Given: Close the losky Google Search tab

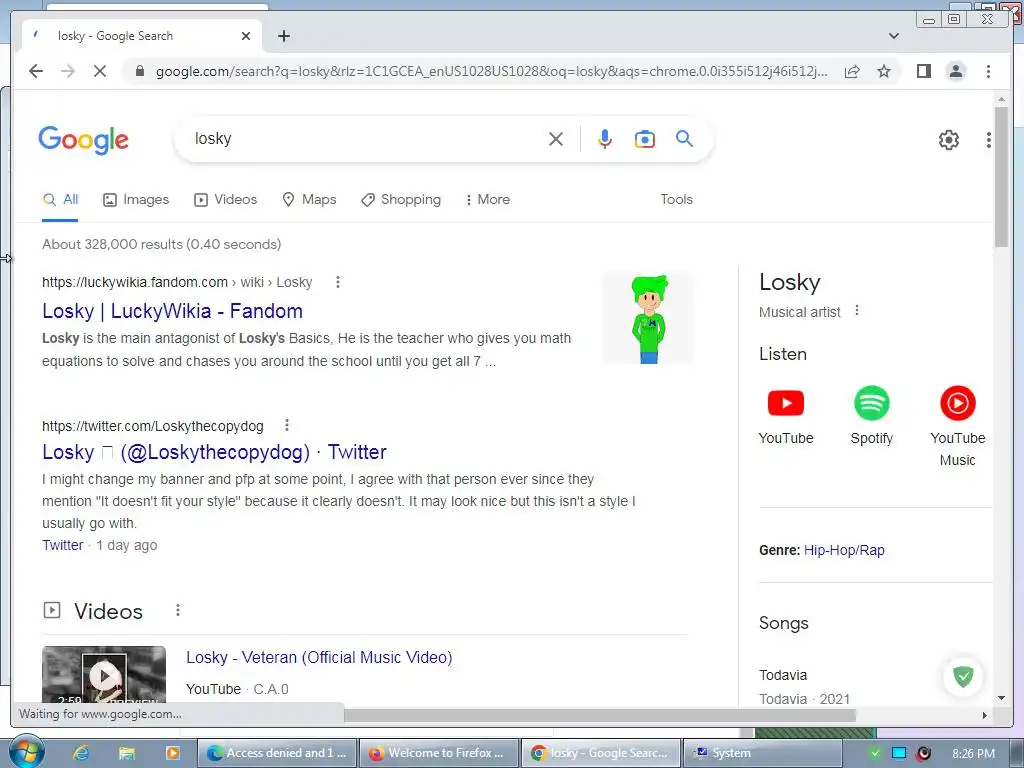Looking at the screenshot, I should point(246,36).
